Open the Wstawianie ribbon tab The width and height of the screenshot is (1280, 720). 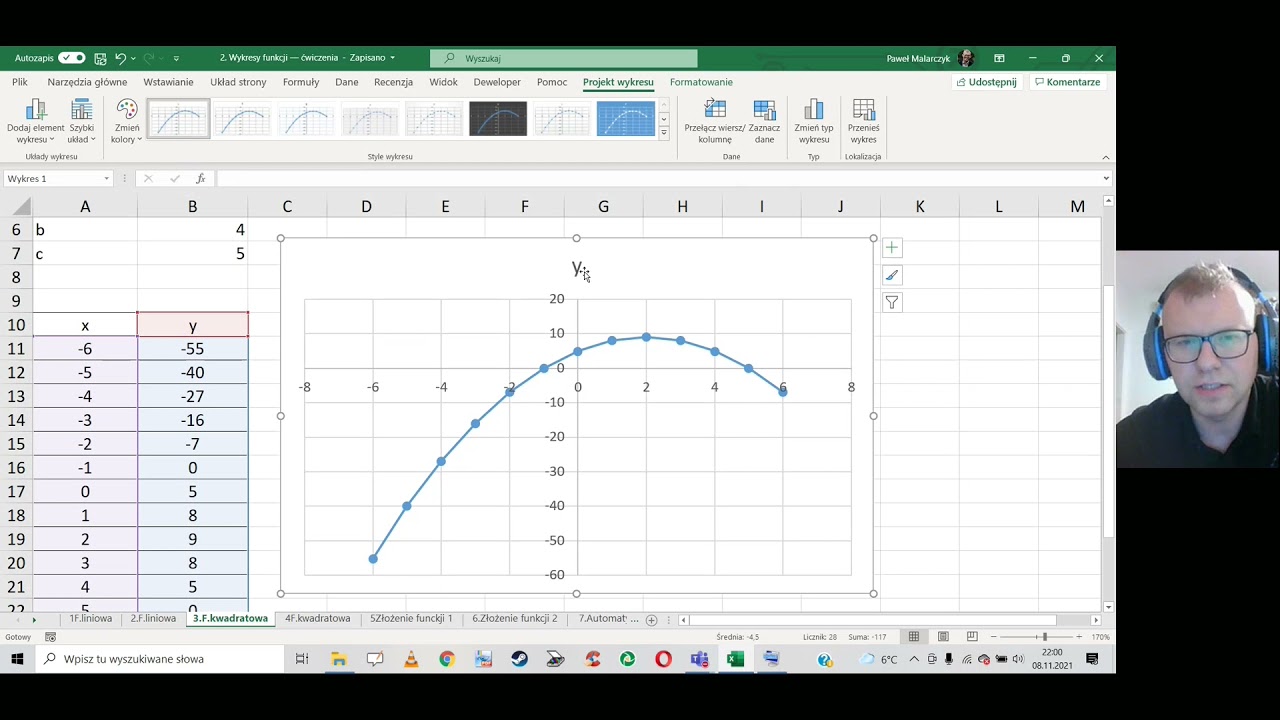[x=168, y=82]
